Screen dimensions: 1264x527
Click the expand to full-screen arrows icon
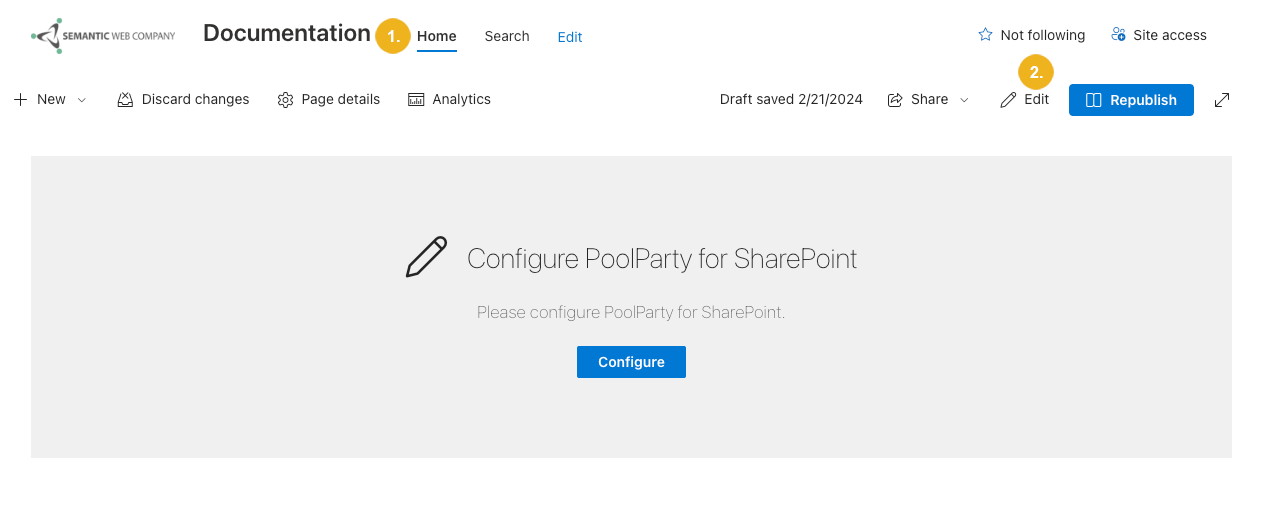coord(1222,100)
